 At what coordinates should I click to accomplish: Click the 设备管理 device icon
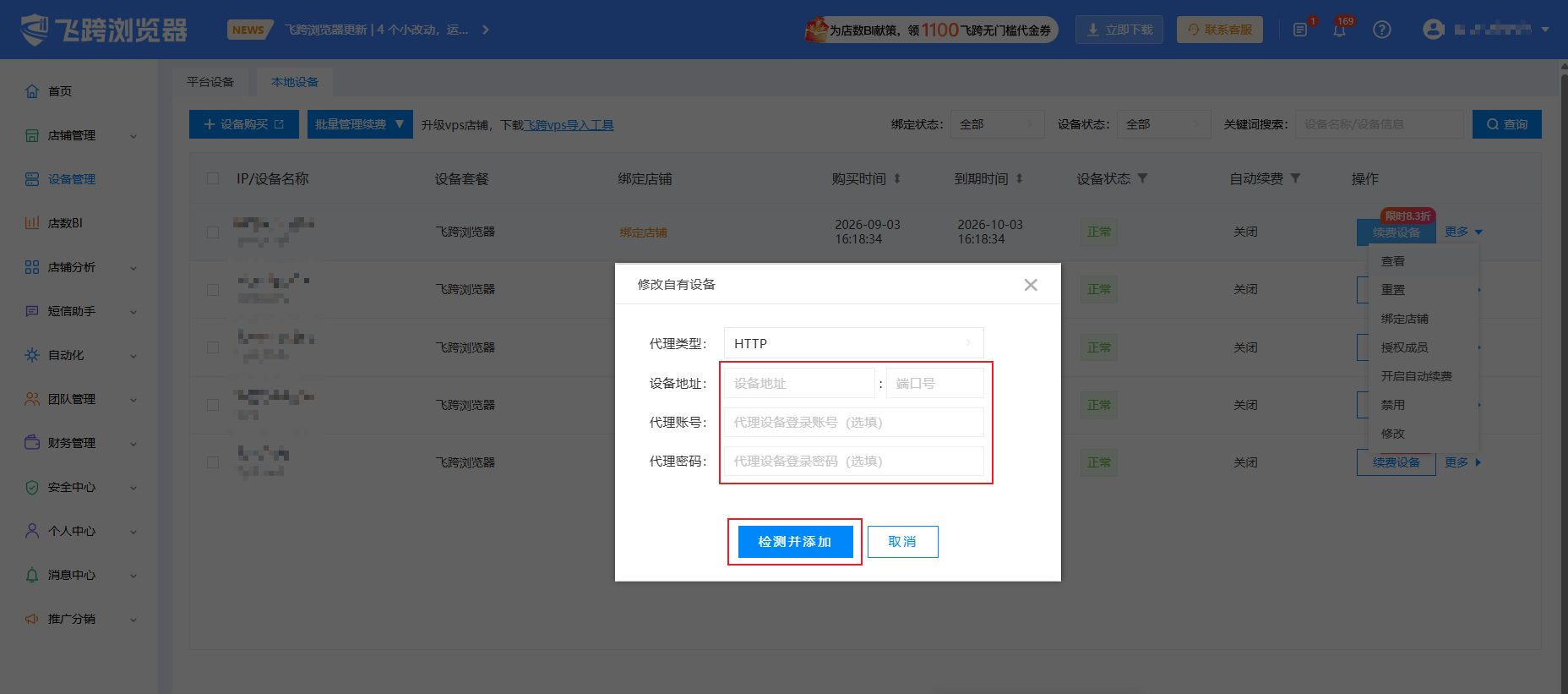pyautogui.click(x=32, y=179)
